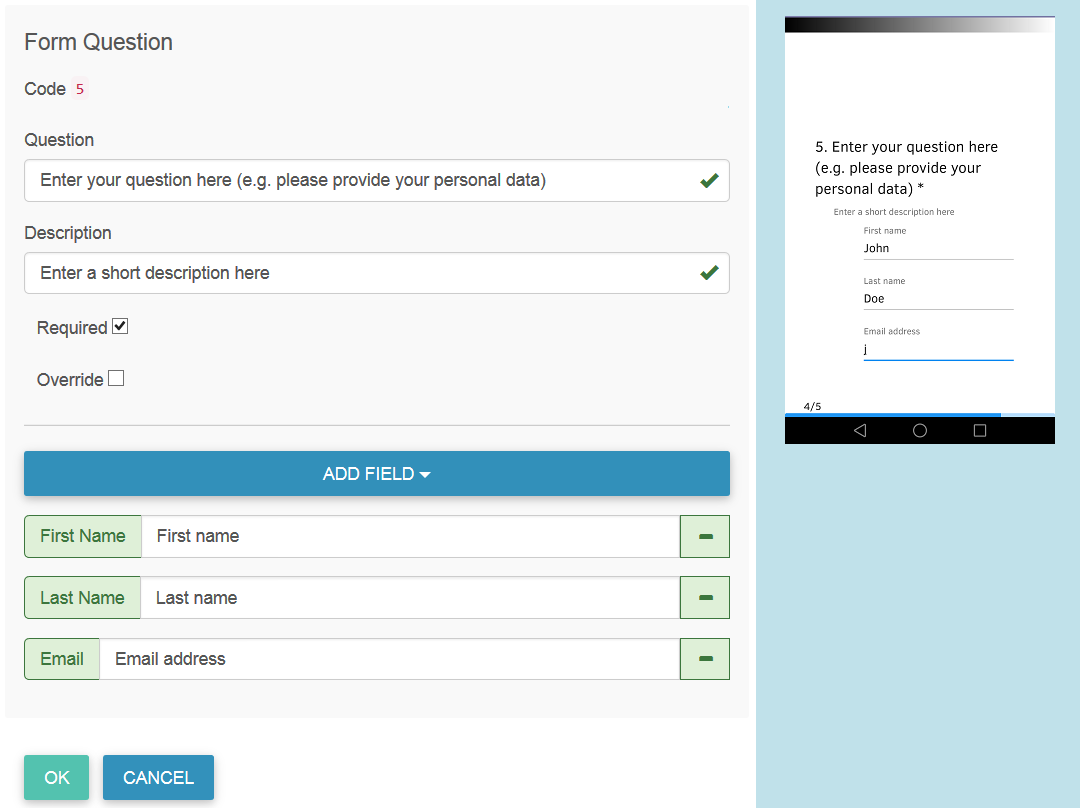Edit the Last name label input

[x=410, y=597]
